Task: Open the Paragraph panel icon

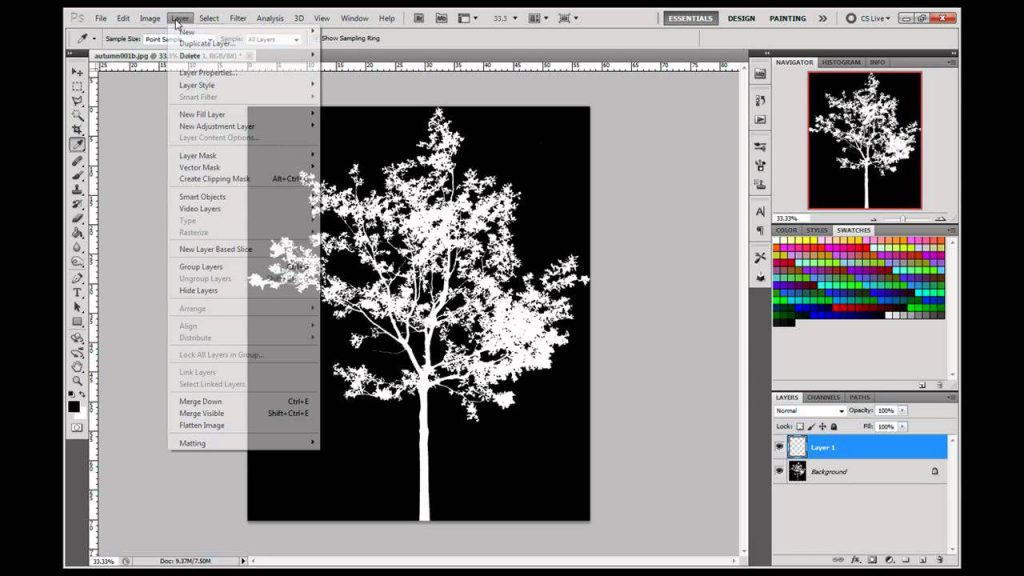Action: pos(760,230)
